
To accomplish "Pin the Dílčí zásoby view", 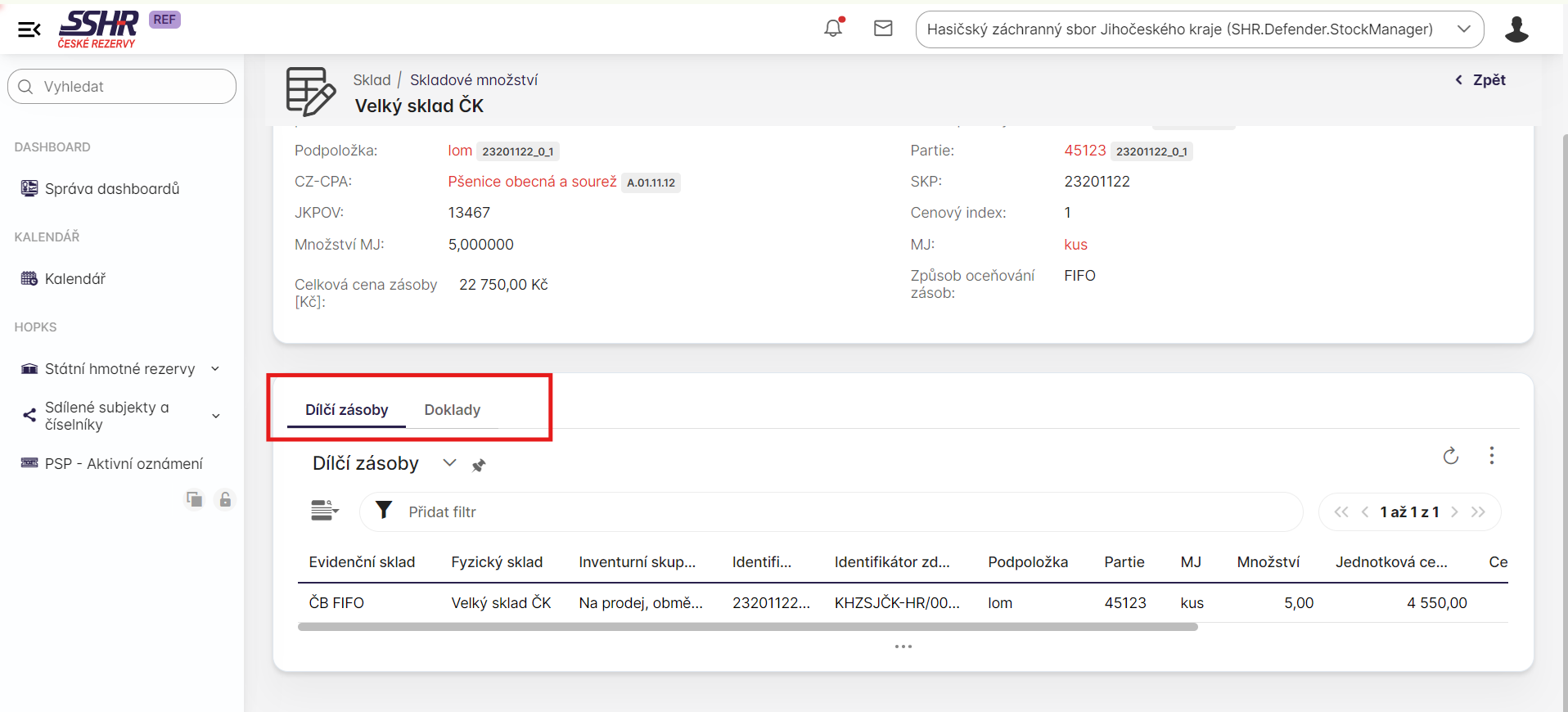I will pos(479,466).
